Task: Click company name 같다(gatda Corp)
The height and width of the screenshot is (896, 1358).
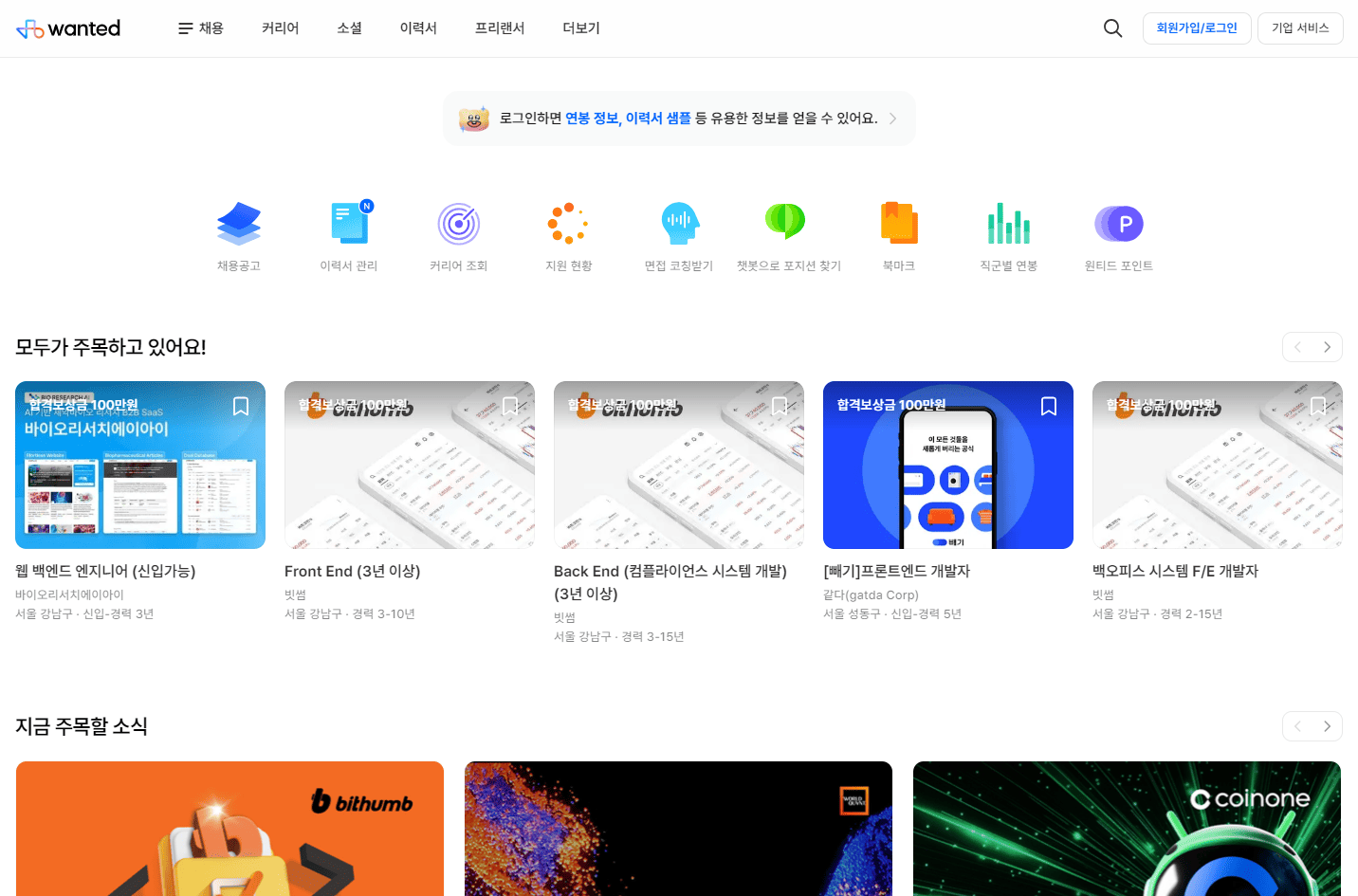Action: [871, 594]
